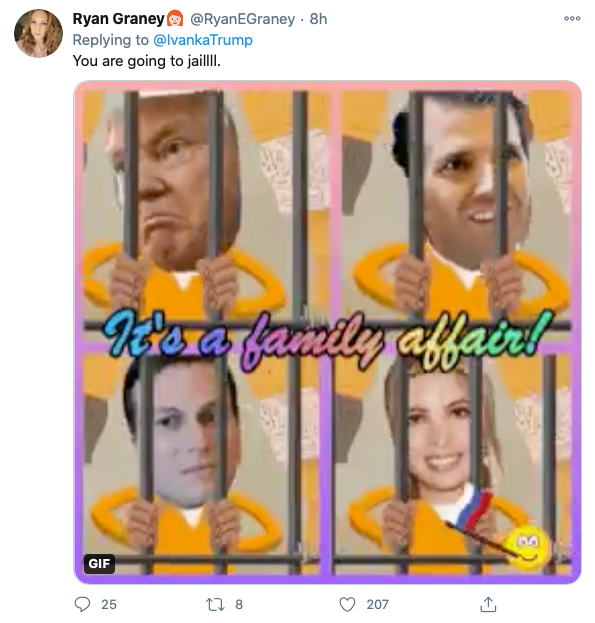
Task: Click the Ryan Graney display name
Action: pos(118,19)
